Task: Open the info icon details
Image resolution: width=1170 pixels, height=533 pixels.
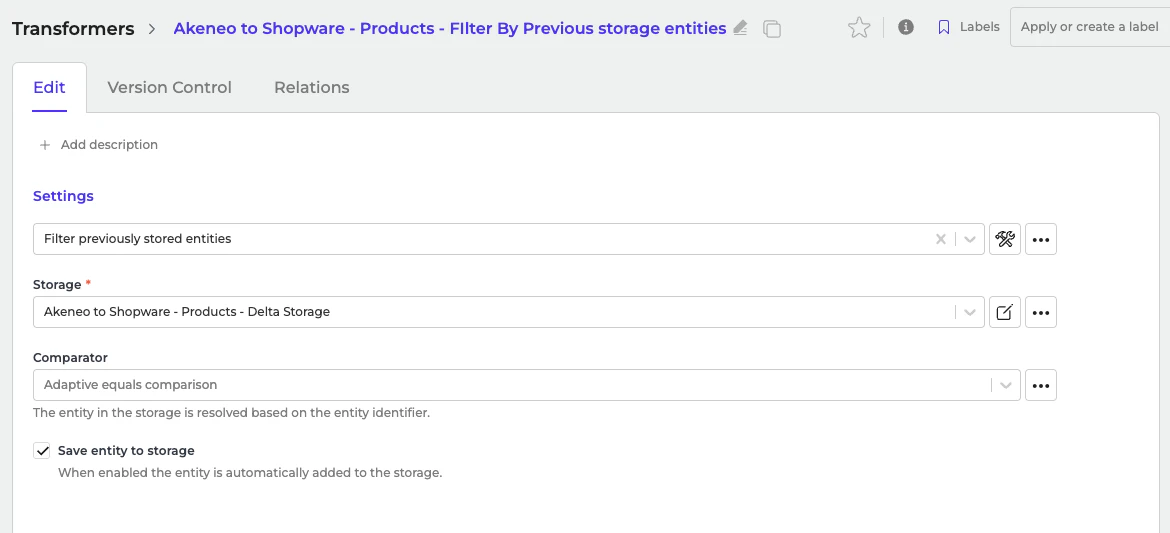Action: pyautogui.click(x=906, y=28)
